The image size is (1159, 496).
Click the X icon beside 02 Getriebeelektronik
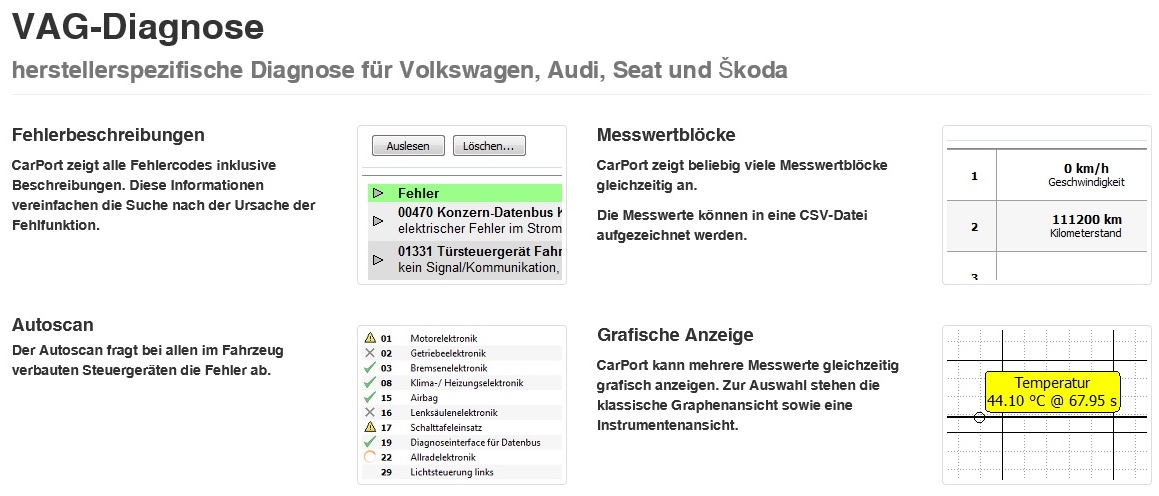pos(370,353)
